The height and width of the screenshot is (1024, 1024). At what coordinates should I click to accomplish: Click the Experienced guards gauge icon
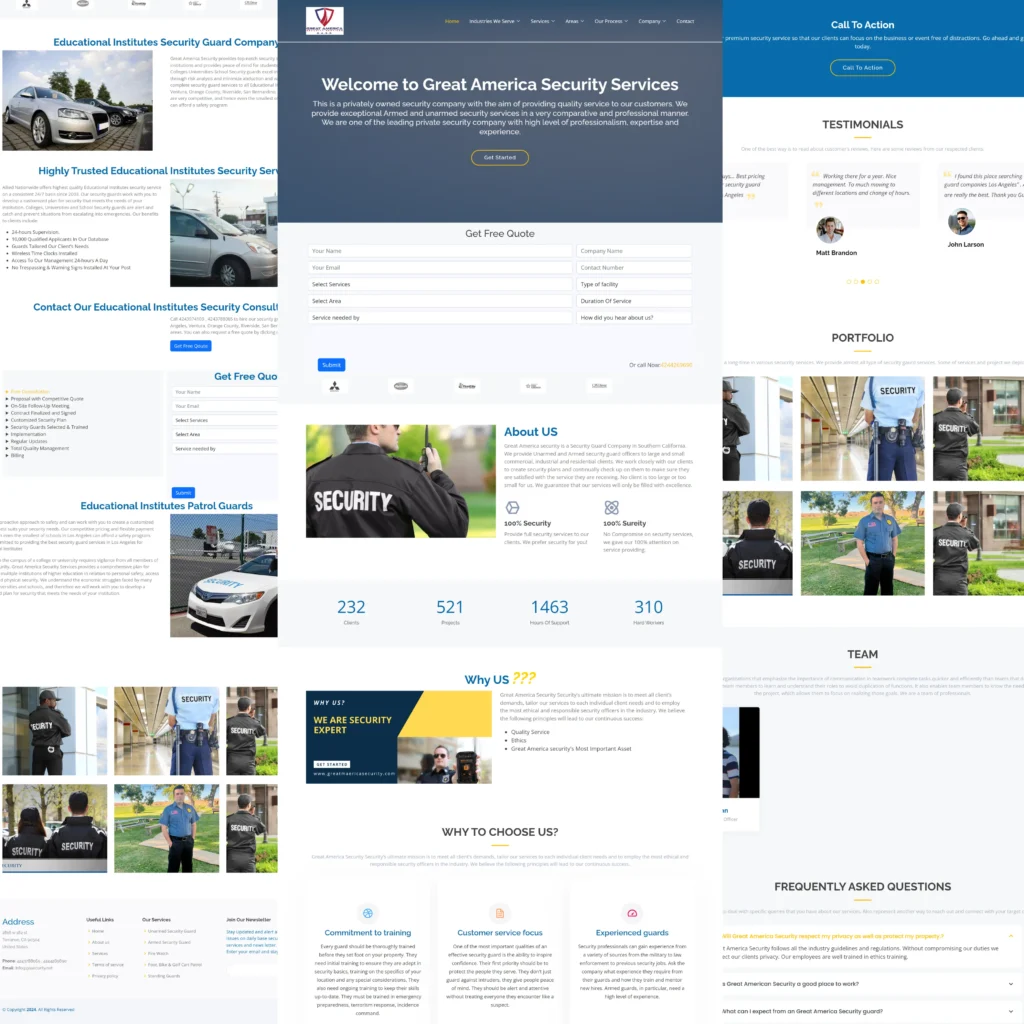point(632,913)
